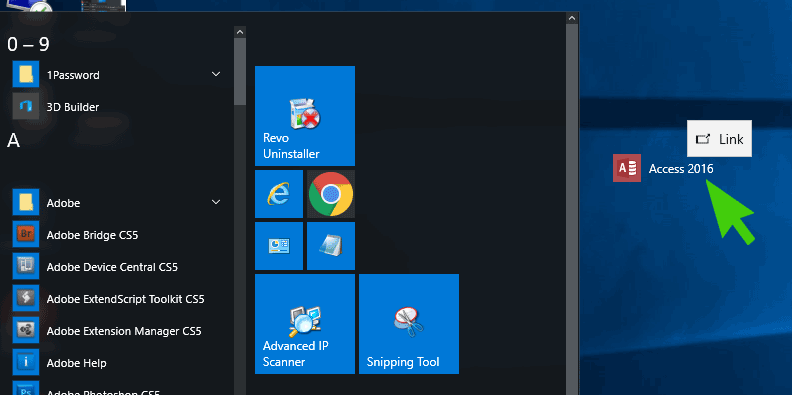
Task: Select the Adobe Device Central CS5 label
Action: 112,267
